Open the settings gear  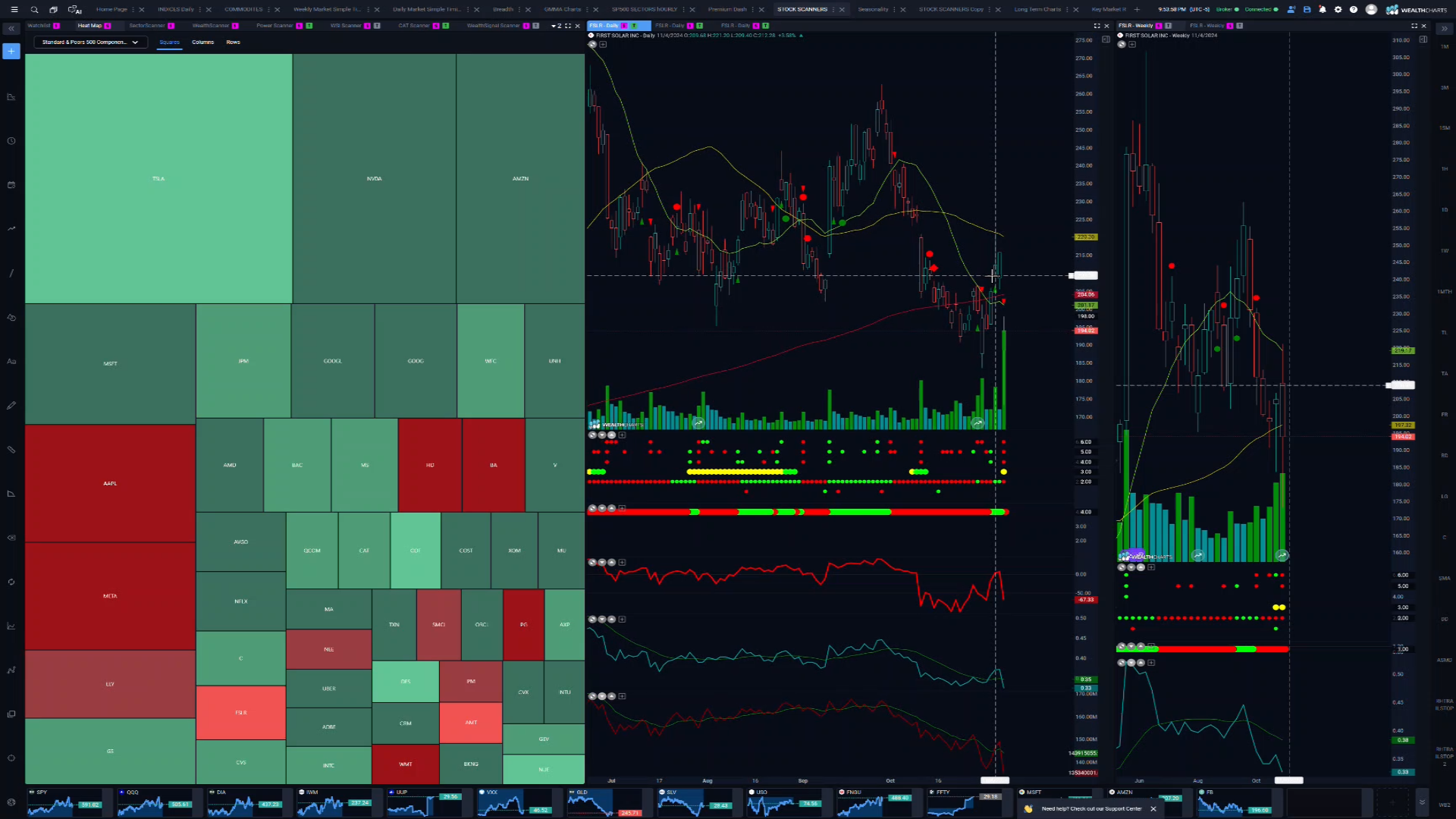pos(1338,10)
